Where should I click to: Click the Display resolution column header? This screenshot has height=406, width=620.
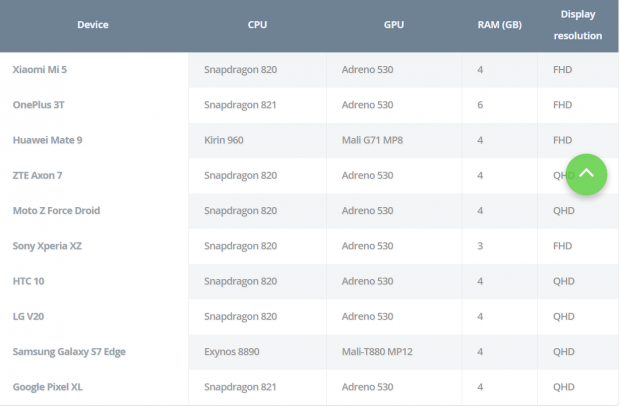click(577, 25)
